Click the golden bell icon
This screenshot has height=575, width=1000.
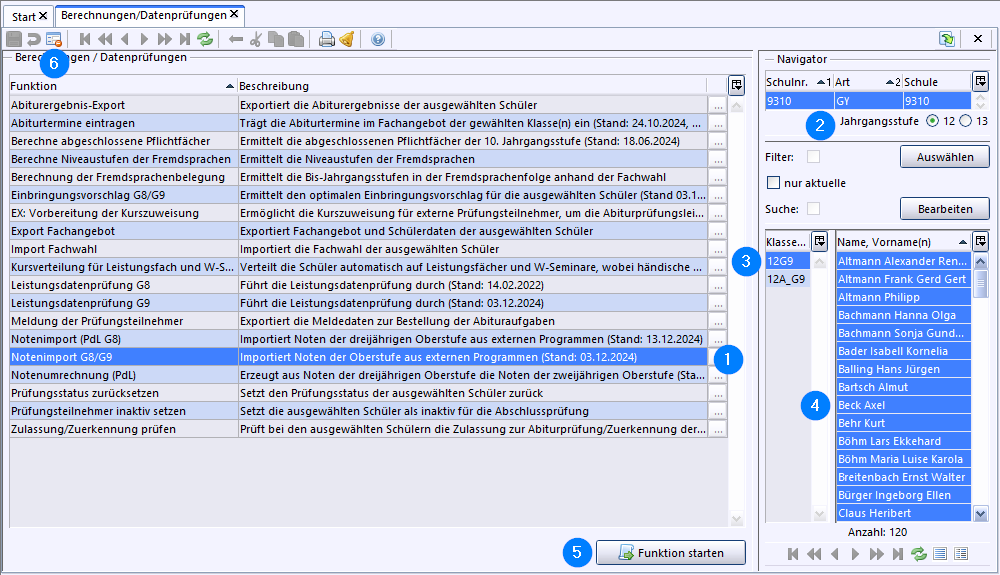coord(346,40)
